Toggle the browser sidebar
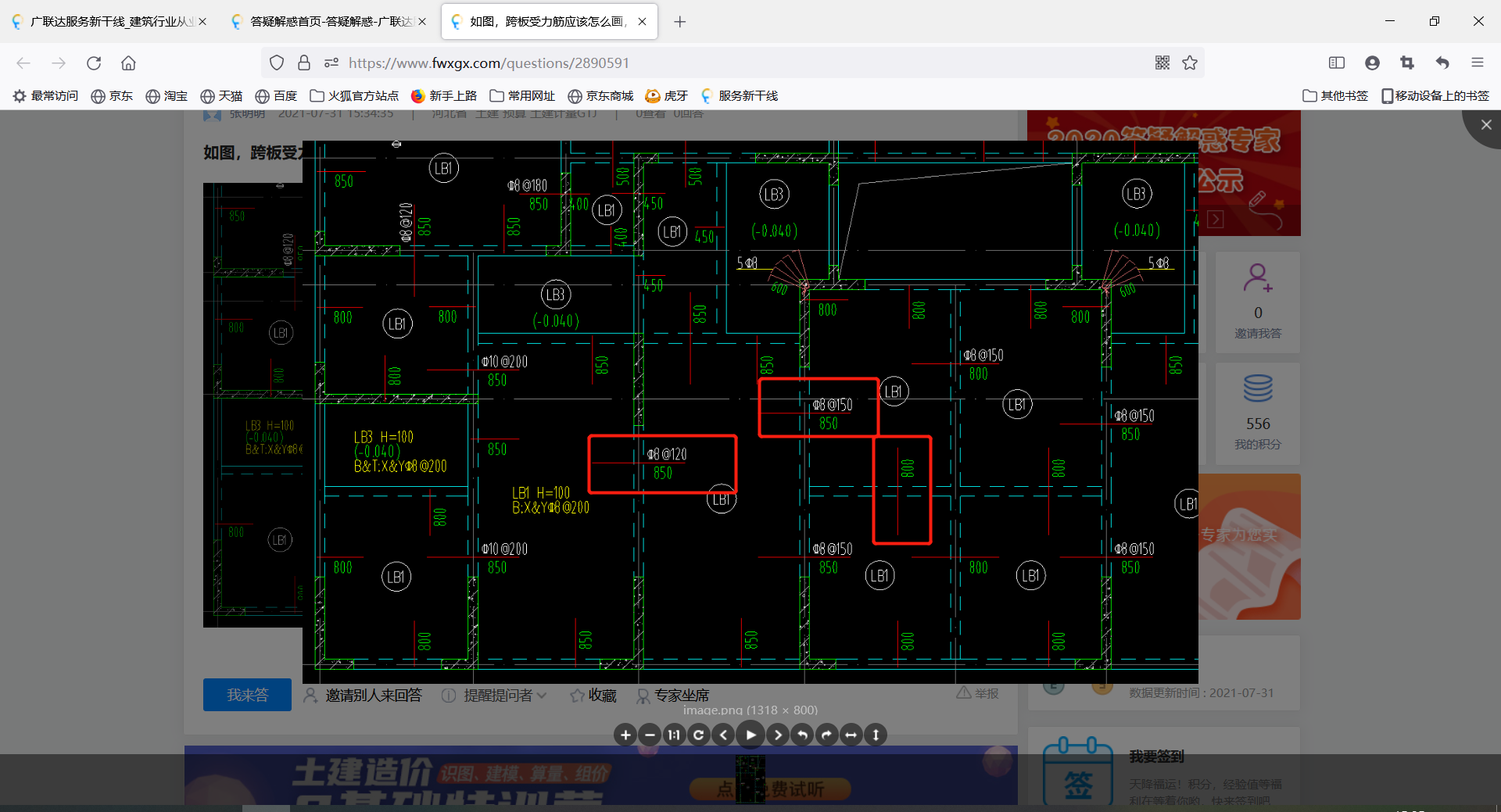 [x=1337, y=63]
